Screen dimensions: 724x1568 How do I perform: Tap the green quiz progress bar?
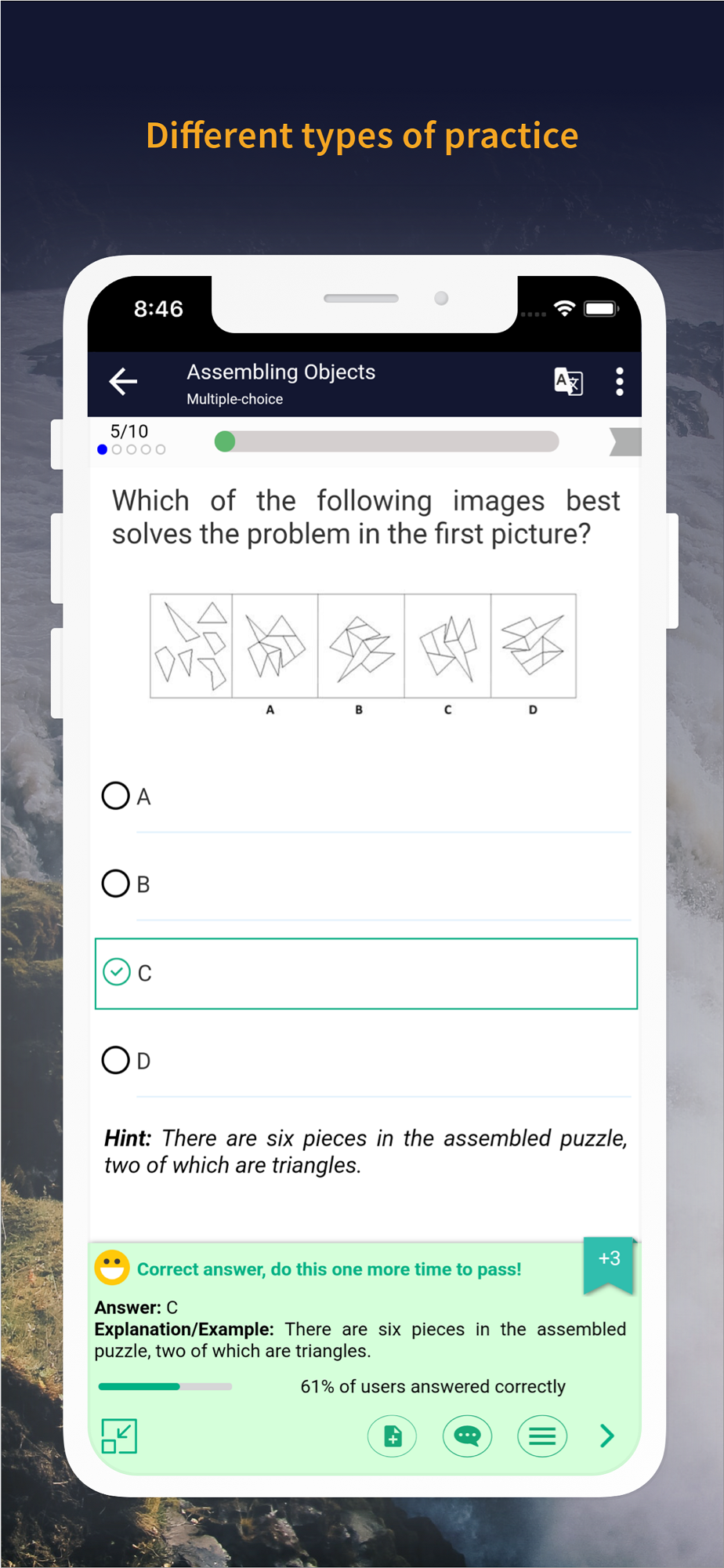387,441
